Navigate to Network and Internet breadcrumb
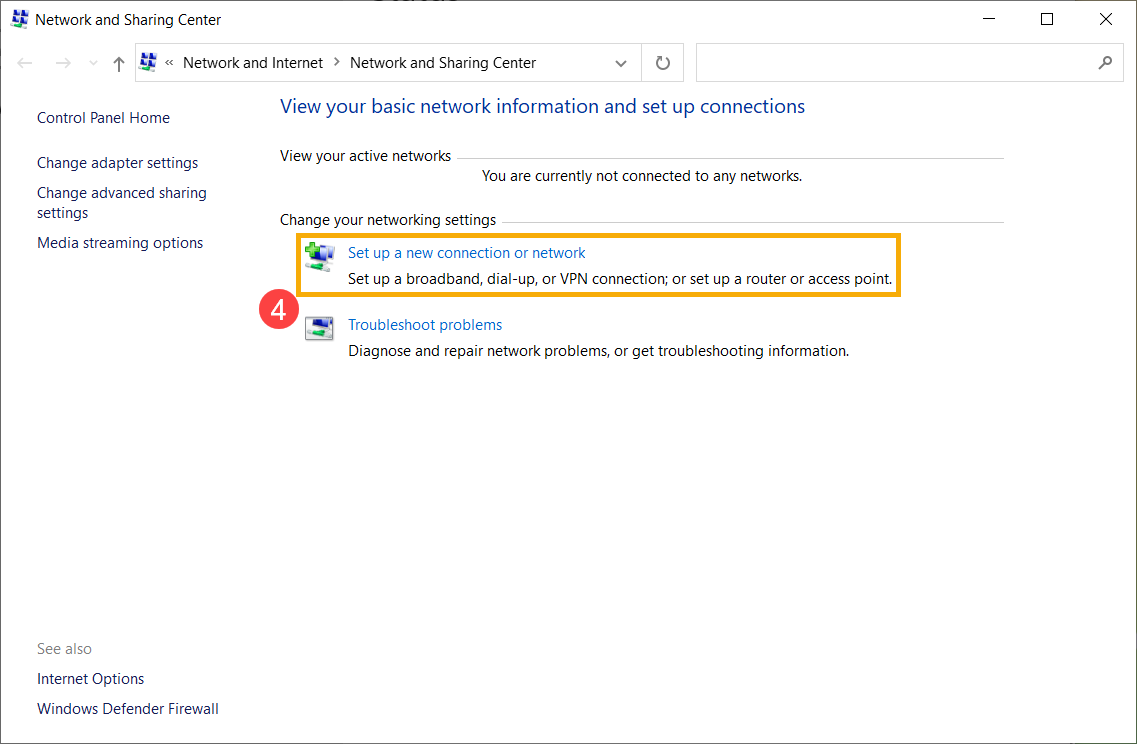 [x=253, y=63]
